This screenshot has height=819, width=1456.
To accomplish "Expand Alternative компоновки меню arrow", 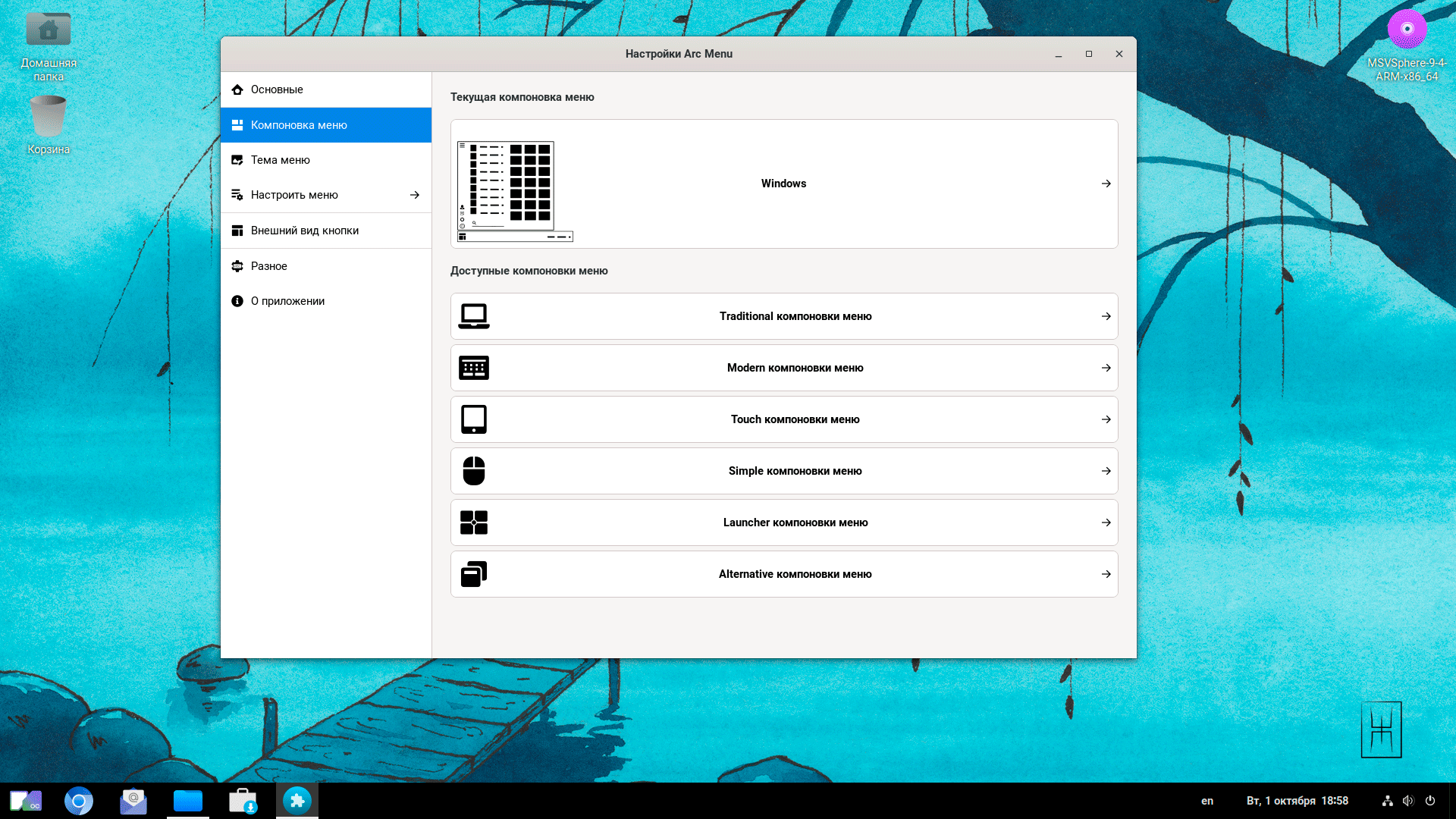I will click(x=1106, y=574).
